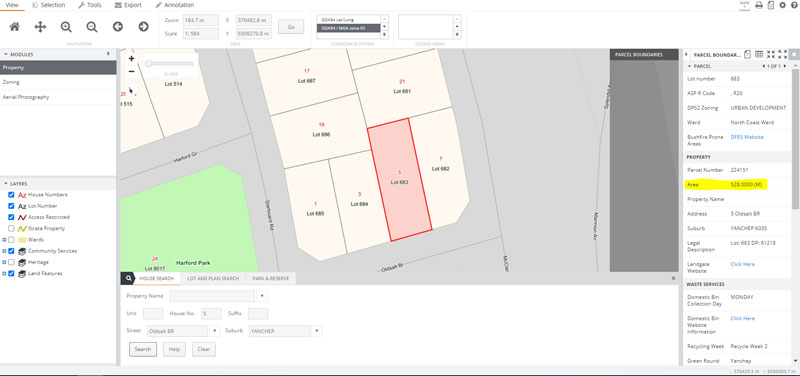Activate the pan (four-arrow) tool
The height and width of the screenshot is (376, 800).
(40, 27)
